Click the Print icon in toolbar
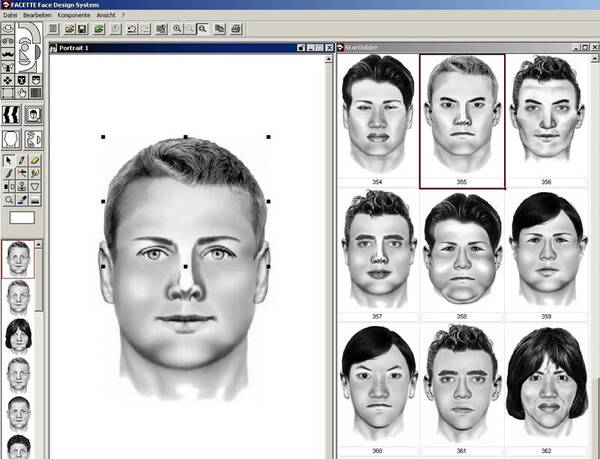This screenshot has width=600, height=459. [235, 30]
